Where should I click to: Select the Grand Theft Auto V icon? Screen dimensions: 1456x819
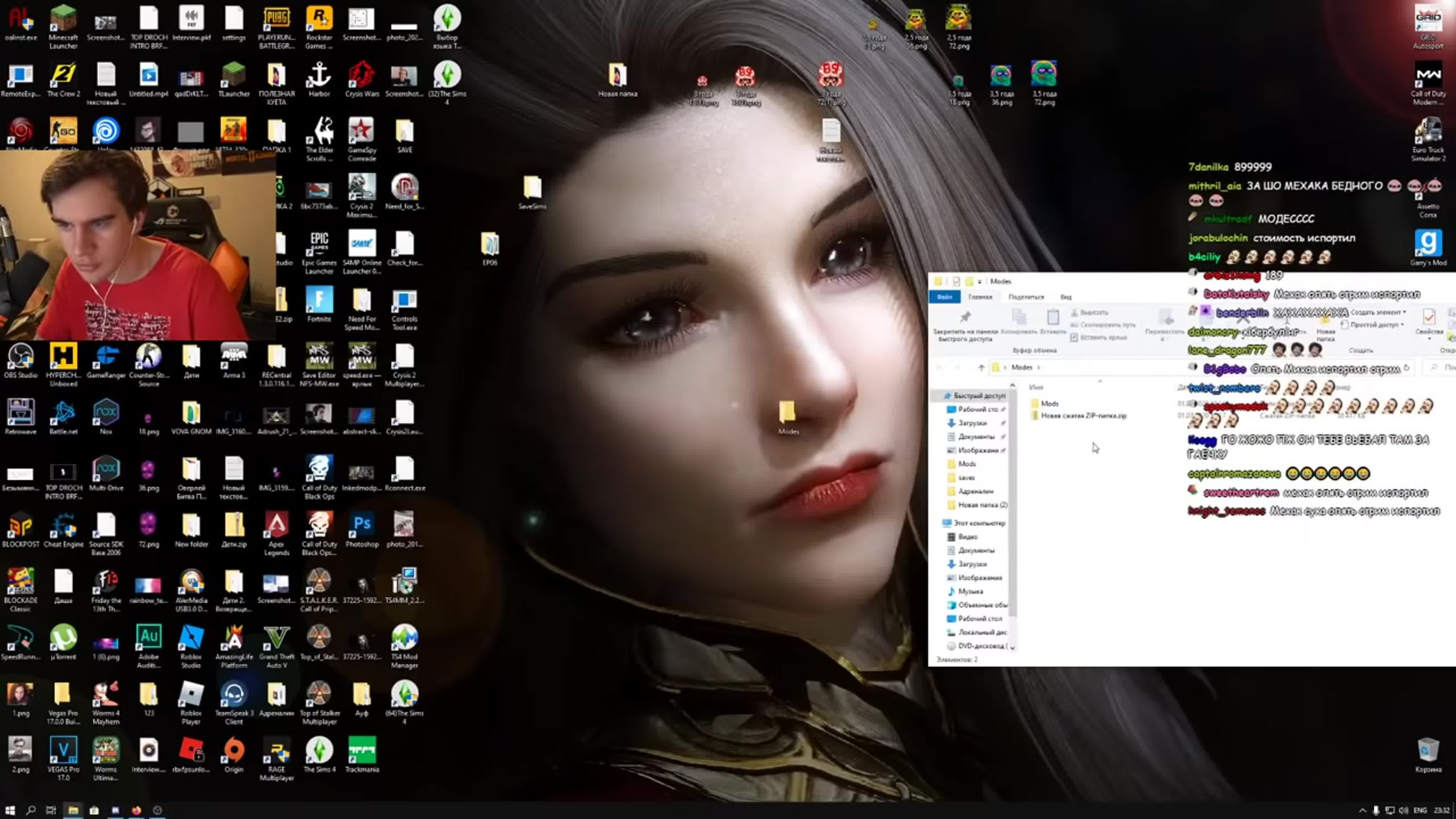click(277, 647)
